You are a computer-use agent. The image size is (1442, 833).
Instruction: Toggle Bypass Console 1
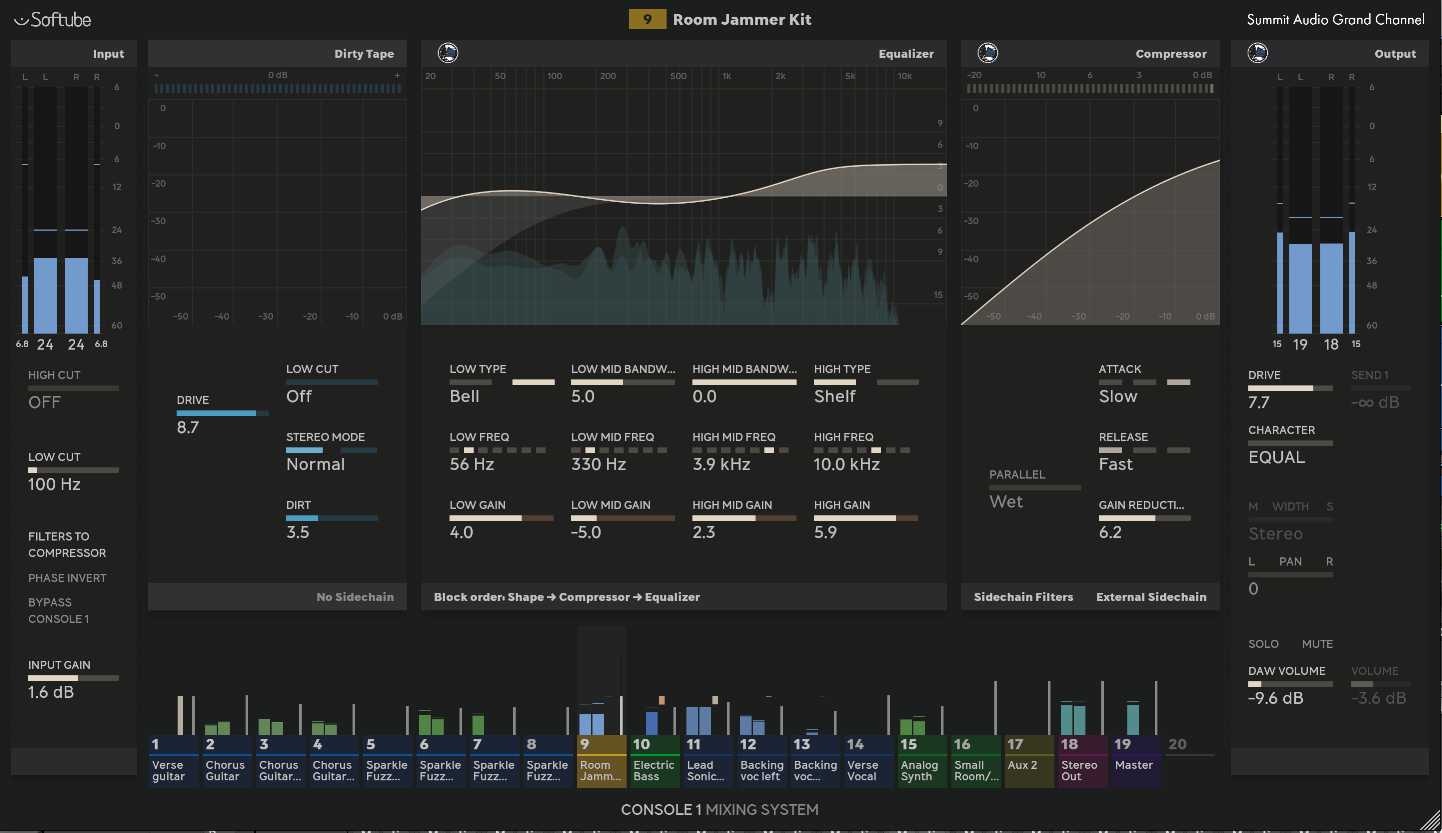pos(58,610)
